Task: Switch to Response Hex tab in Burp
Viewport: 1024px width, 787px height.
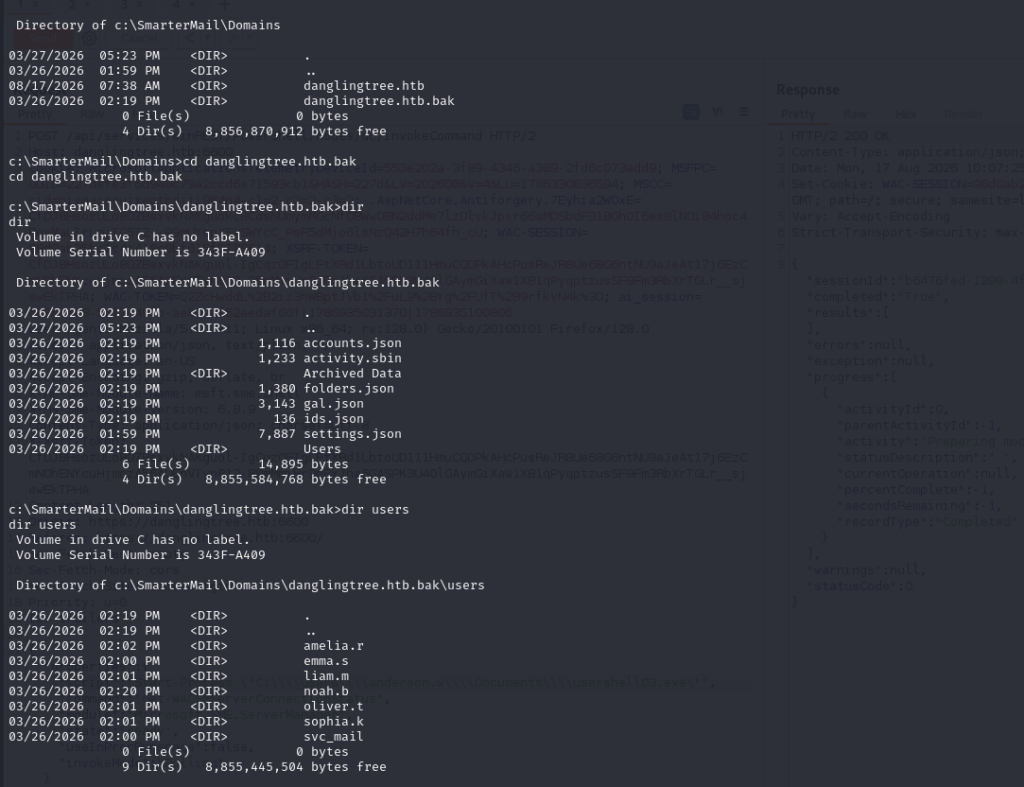Action: 905,114
